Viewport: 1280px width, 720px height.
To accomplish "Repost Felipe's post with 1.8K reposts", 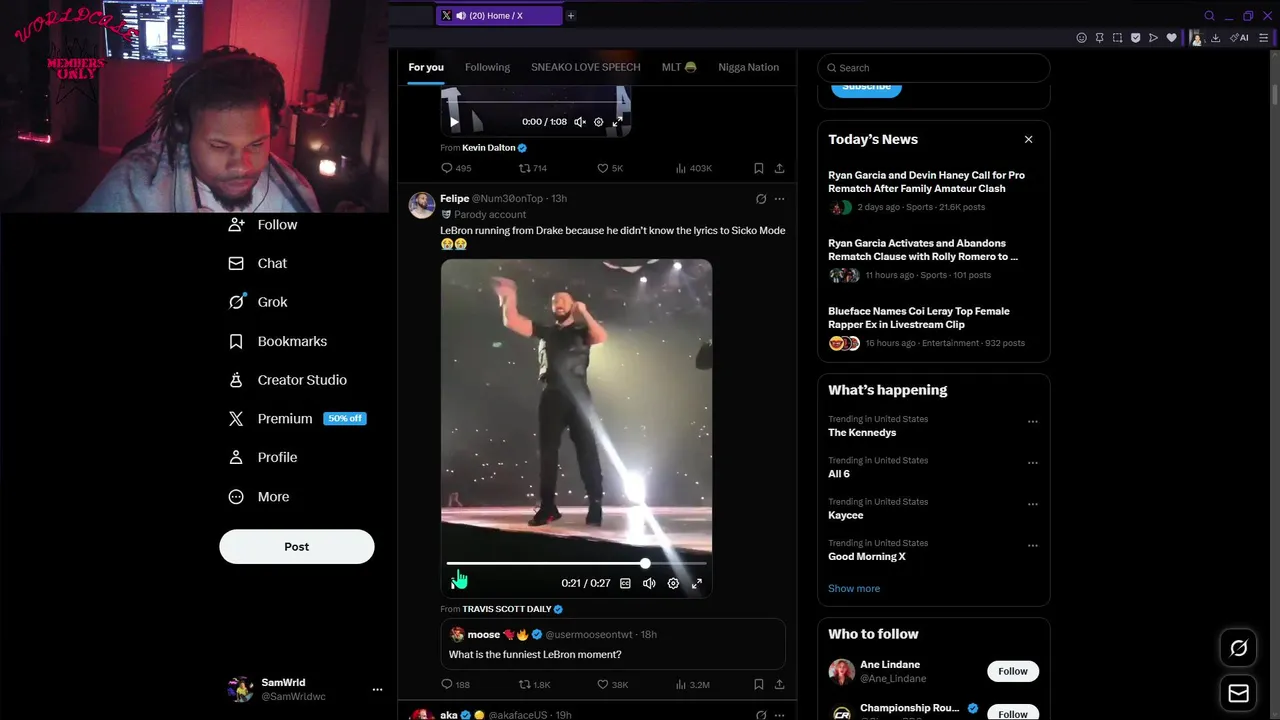I will point(534,685).
